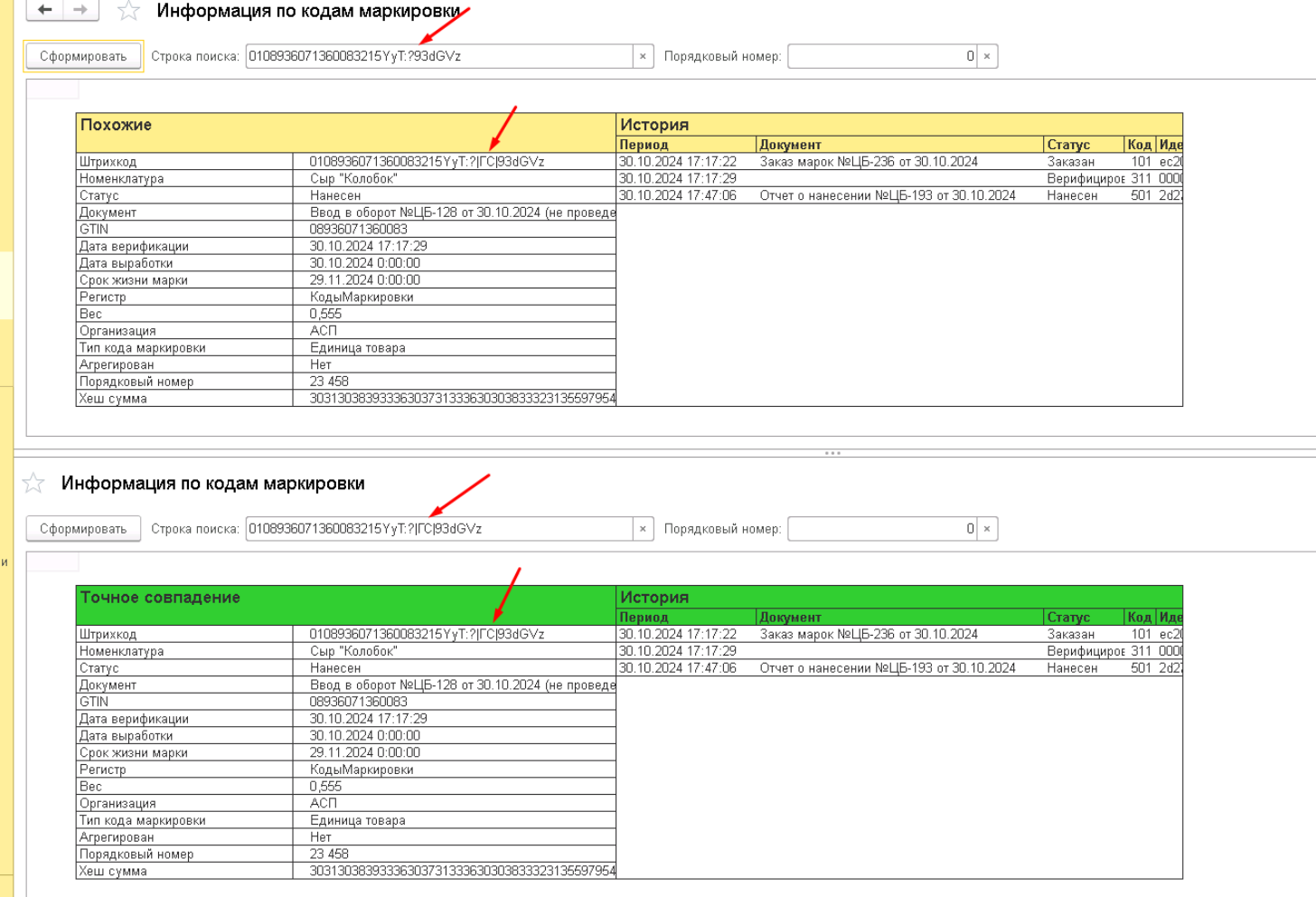Click the bottom Порядковый номер input field

click(882, 529)
